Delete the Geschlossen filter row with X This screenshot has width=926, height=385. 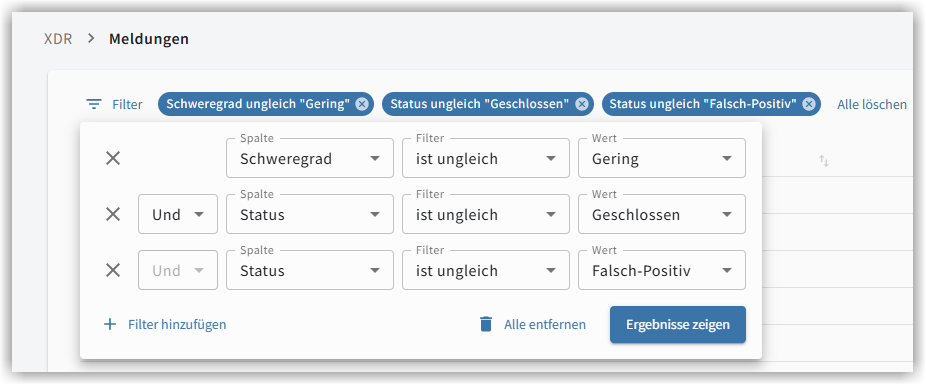click(x=113, y=214)
